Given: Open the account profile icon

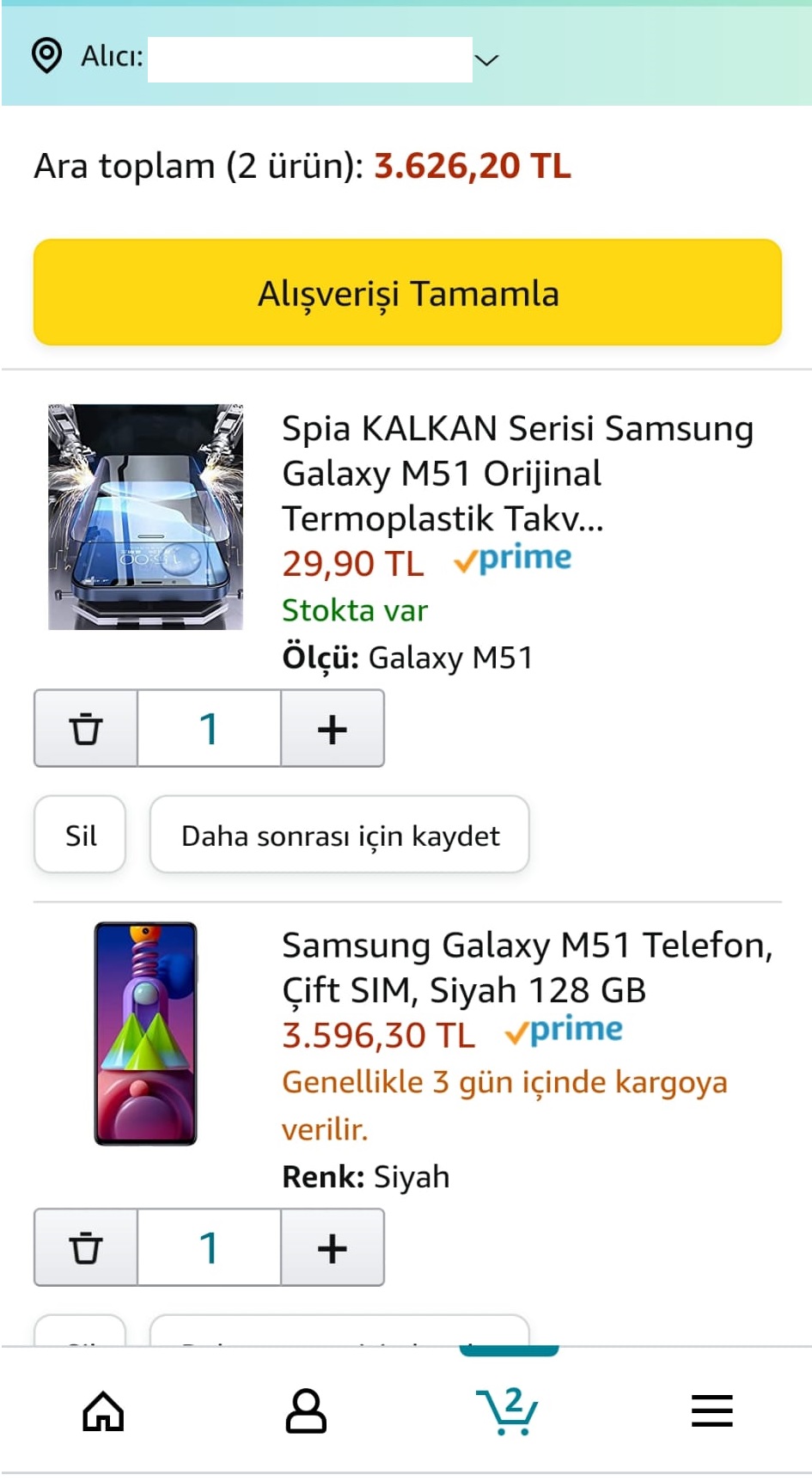Looking at the screenshot, I should click(306, 1411).
